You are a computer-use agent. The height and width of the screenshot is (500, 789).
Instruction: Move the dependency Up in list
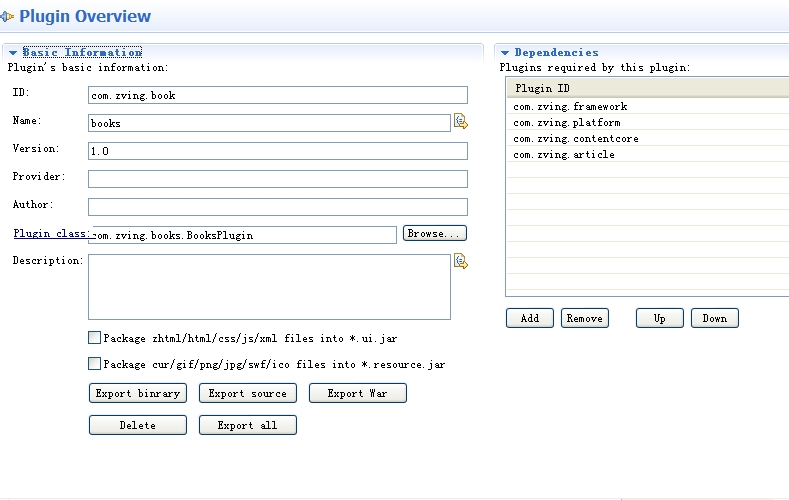[x=660, y=318]
